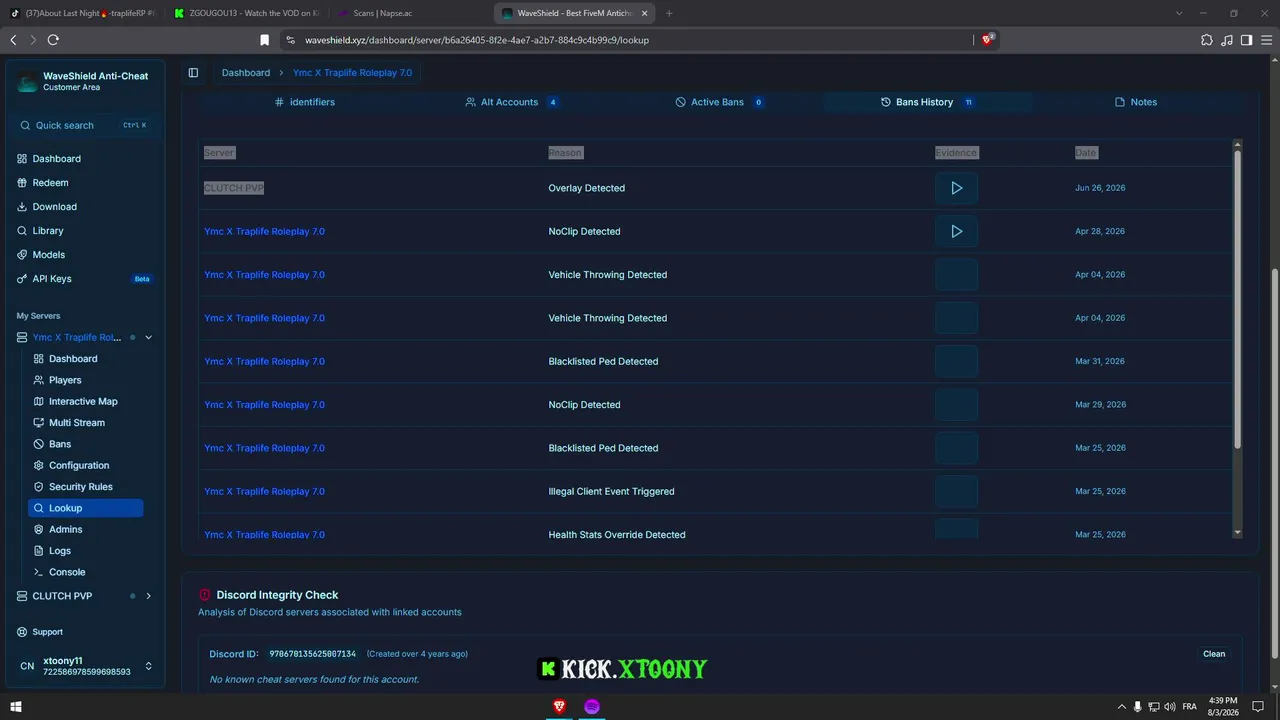The image size is (1280, 720).
Task: Click the Dashboard breadcrumb link
Action: click(246, 73)
